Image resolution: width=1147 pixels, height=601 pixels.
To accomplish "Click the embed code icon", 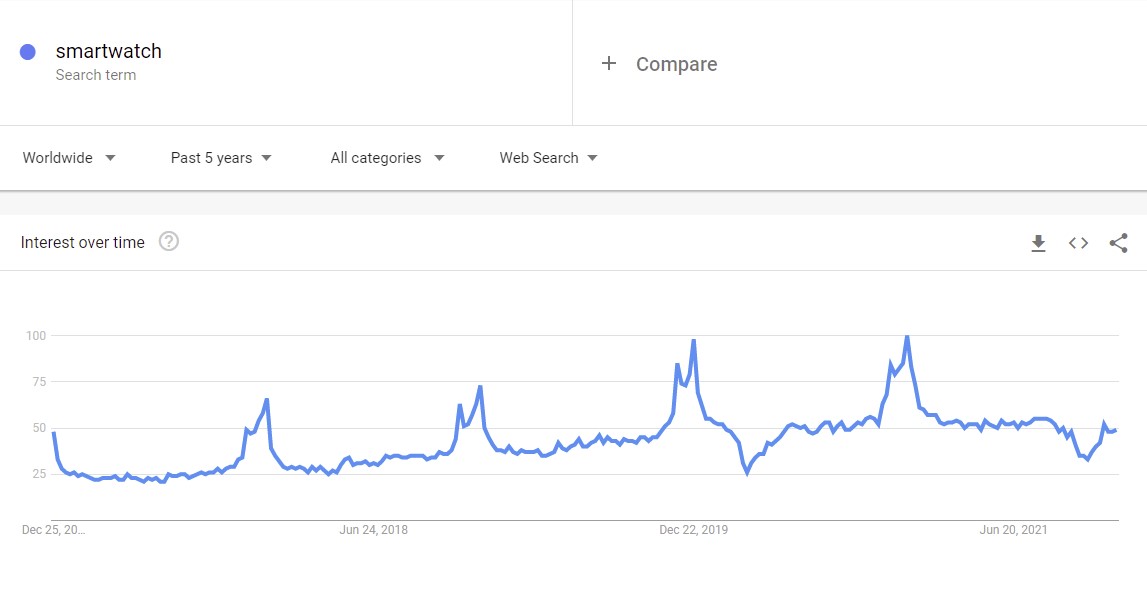I will coord(1078,243).
